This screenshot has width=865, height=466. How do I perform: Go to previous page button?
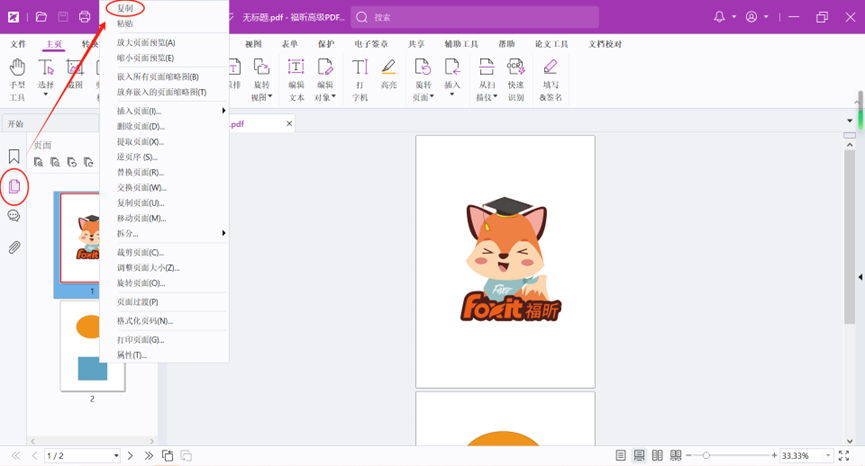(34, 456)
